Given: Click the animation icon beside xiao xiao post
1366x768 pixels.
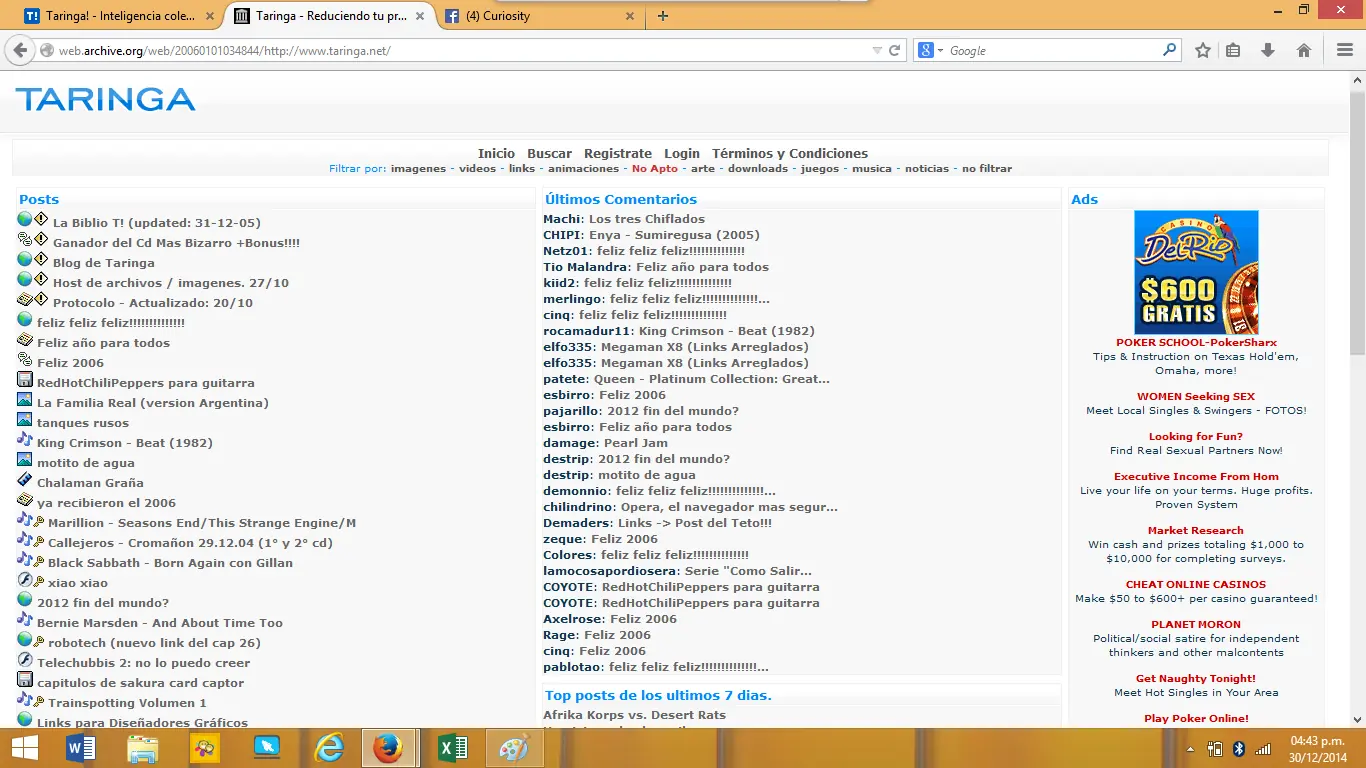Looking at the screenshot, I should coord(25,579).
